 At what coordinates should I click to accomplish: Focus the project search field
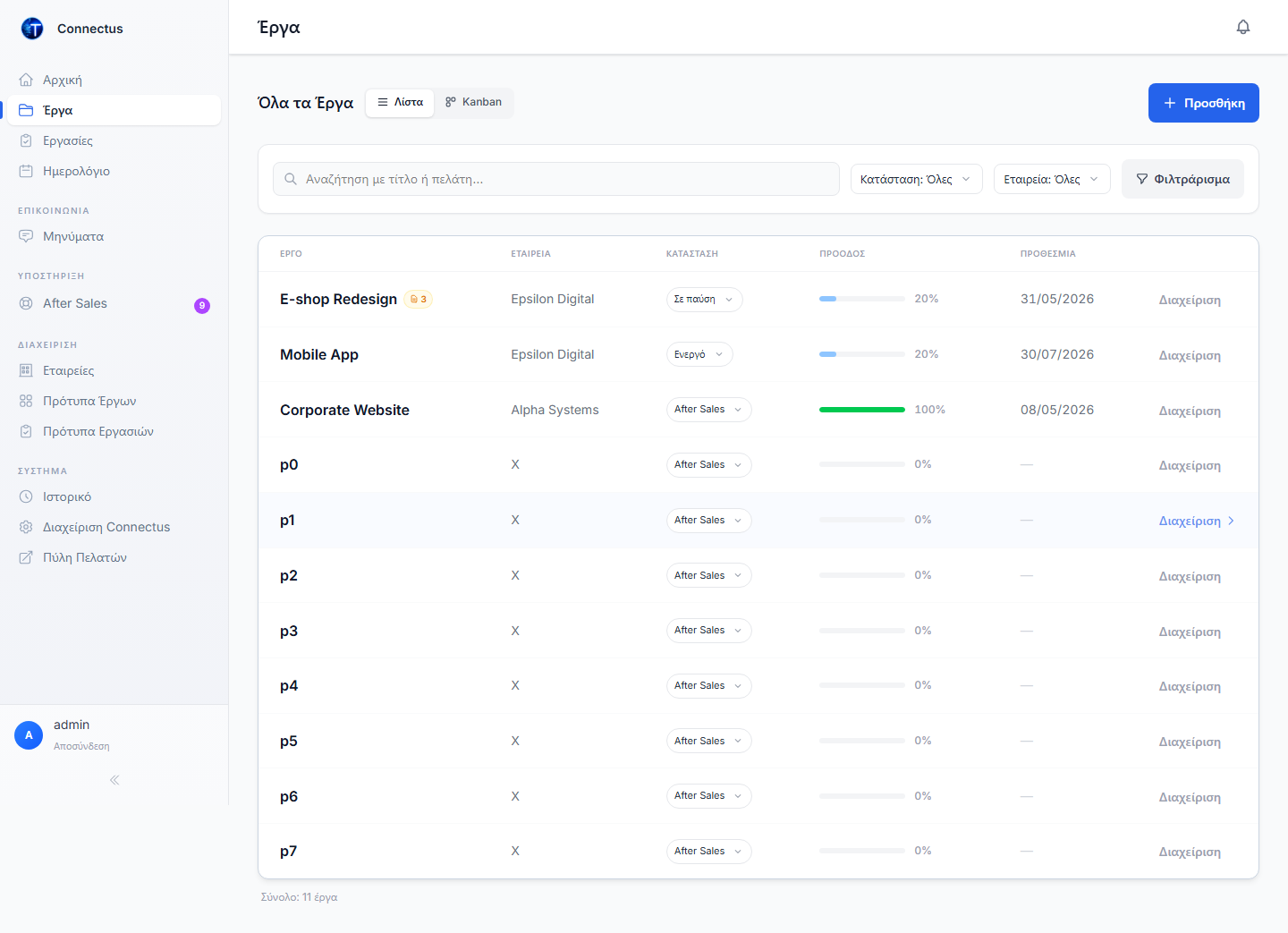(556, 179)
